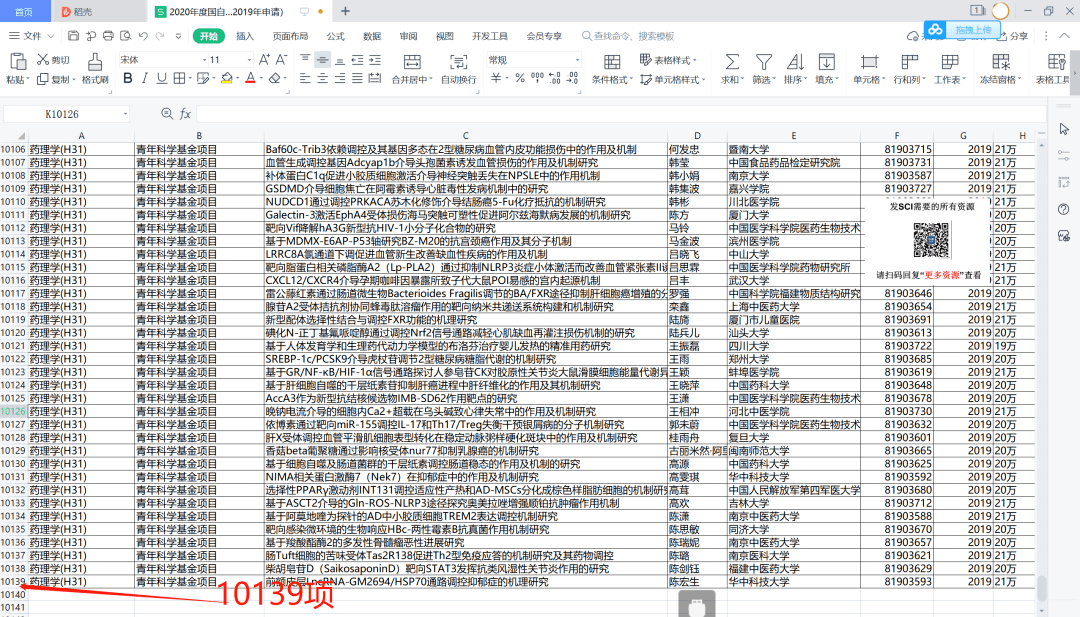Expand the font size dropdown
This screenshot has height=617, width=1080.
tap(249, 60)
